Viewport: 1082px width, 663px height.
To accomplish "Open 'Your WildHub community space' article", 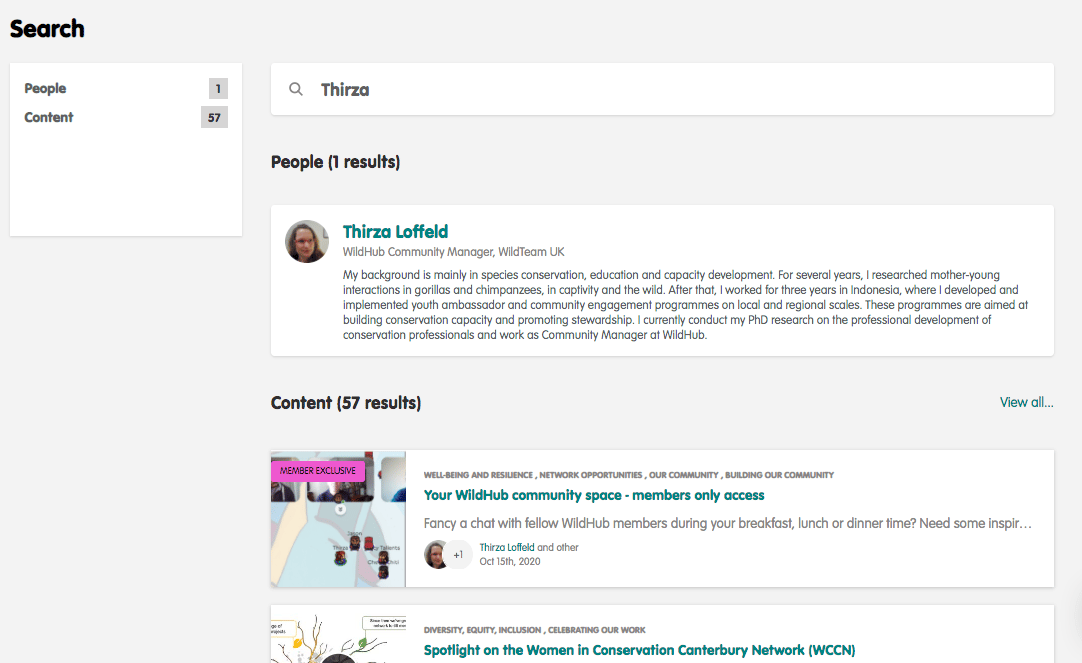I will (594, 495).
